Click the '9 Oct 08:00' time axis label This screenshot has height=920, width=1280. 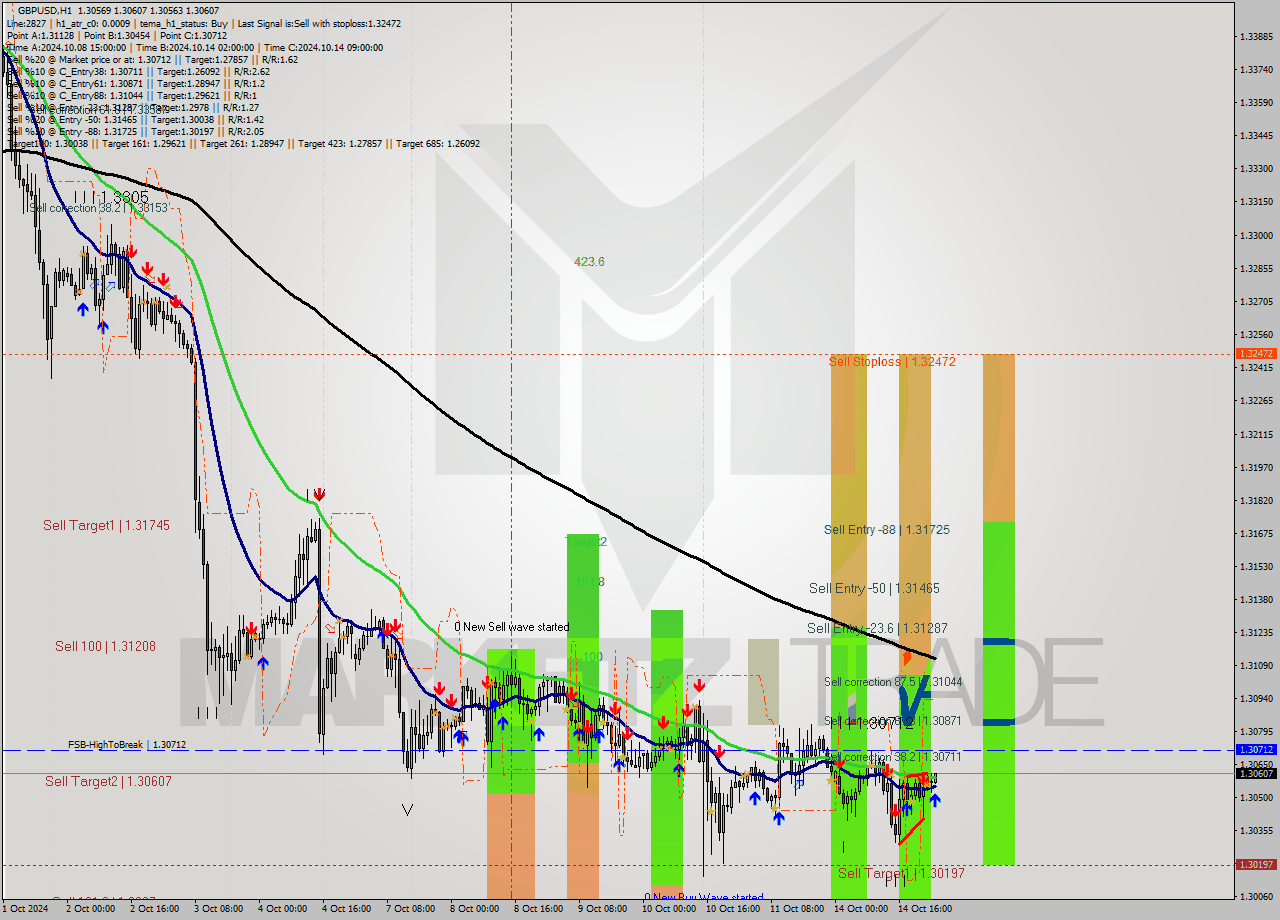[602, 909]
